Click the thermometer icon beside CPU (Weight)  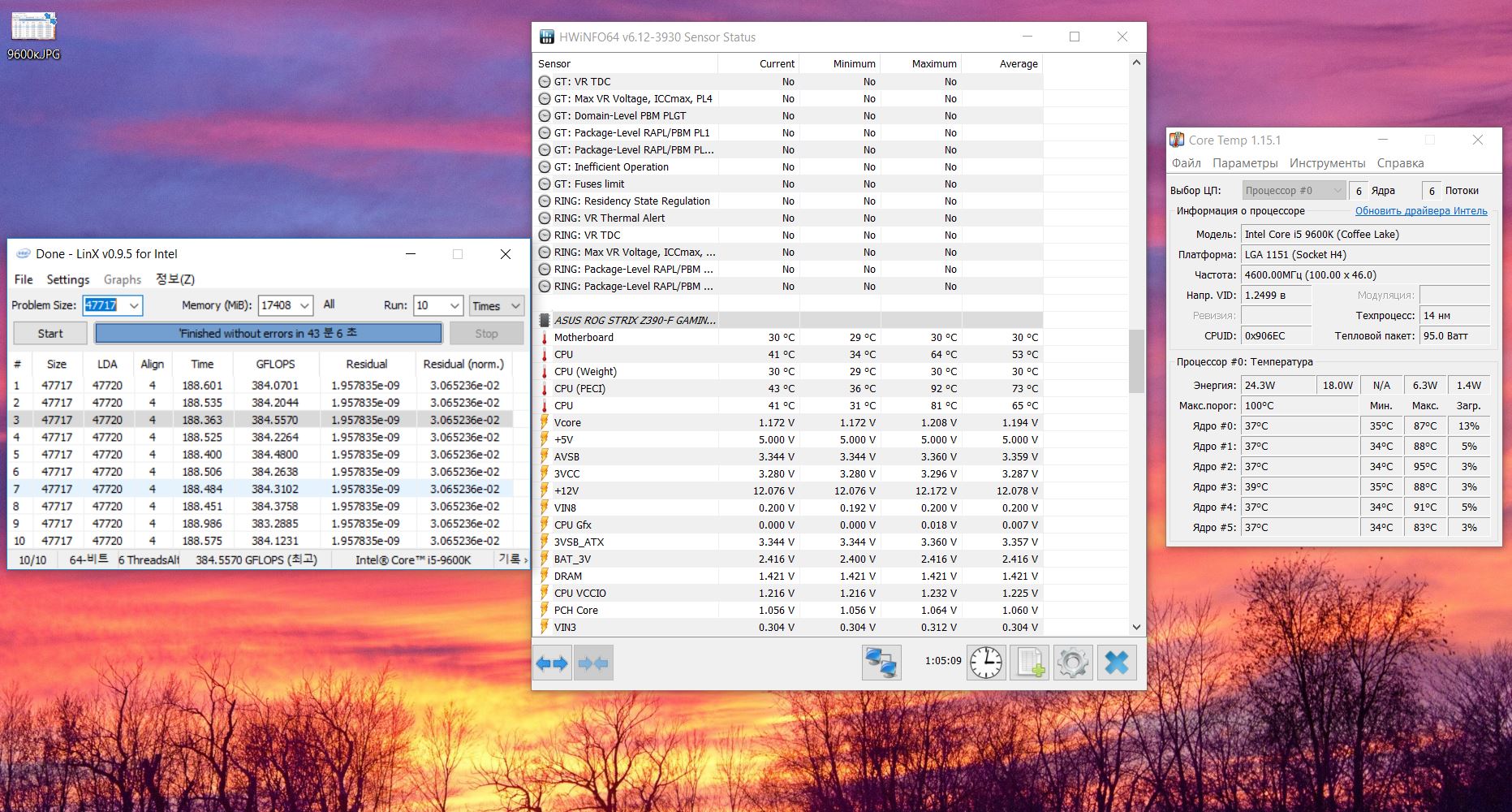tap(545, 372)
